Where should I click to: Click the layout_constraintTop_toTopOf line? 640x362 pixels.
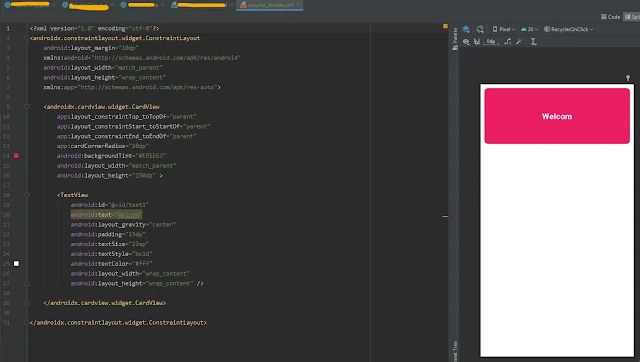[x=127, y=117]
